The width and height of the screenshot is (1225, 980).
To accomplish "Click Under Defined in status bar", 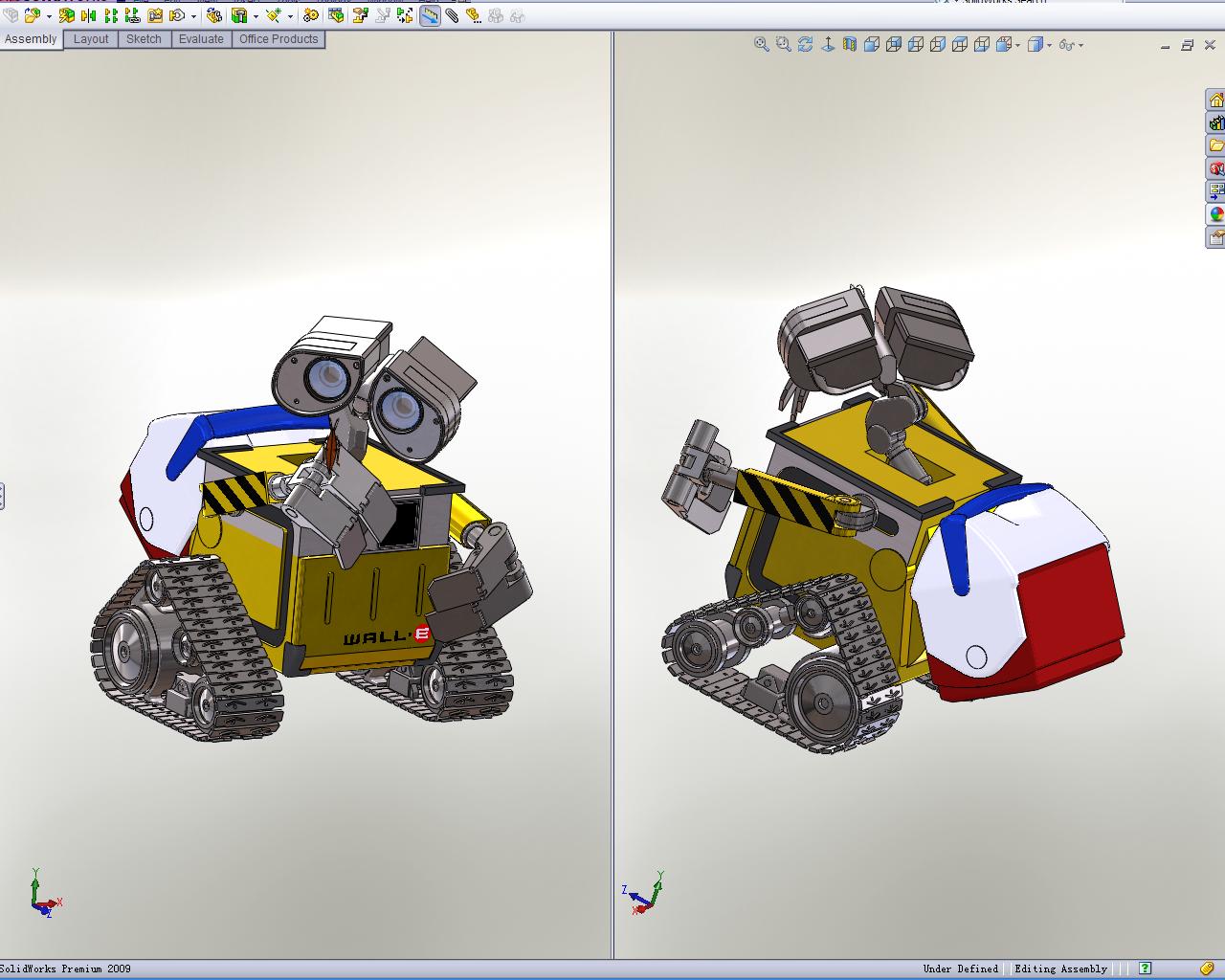I will click(x=961, y=969).
